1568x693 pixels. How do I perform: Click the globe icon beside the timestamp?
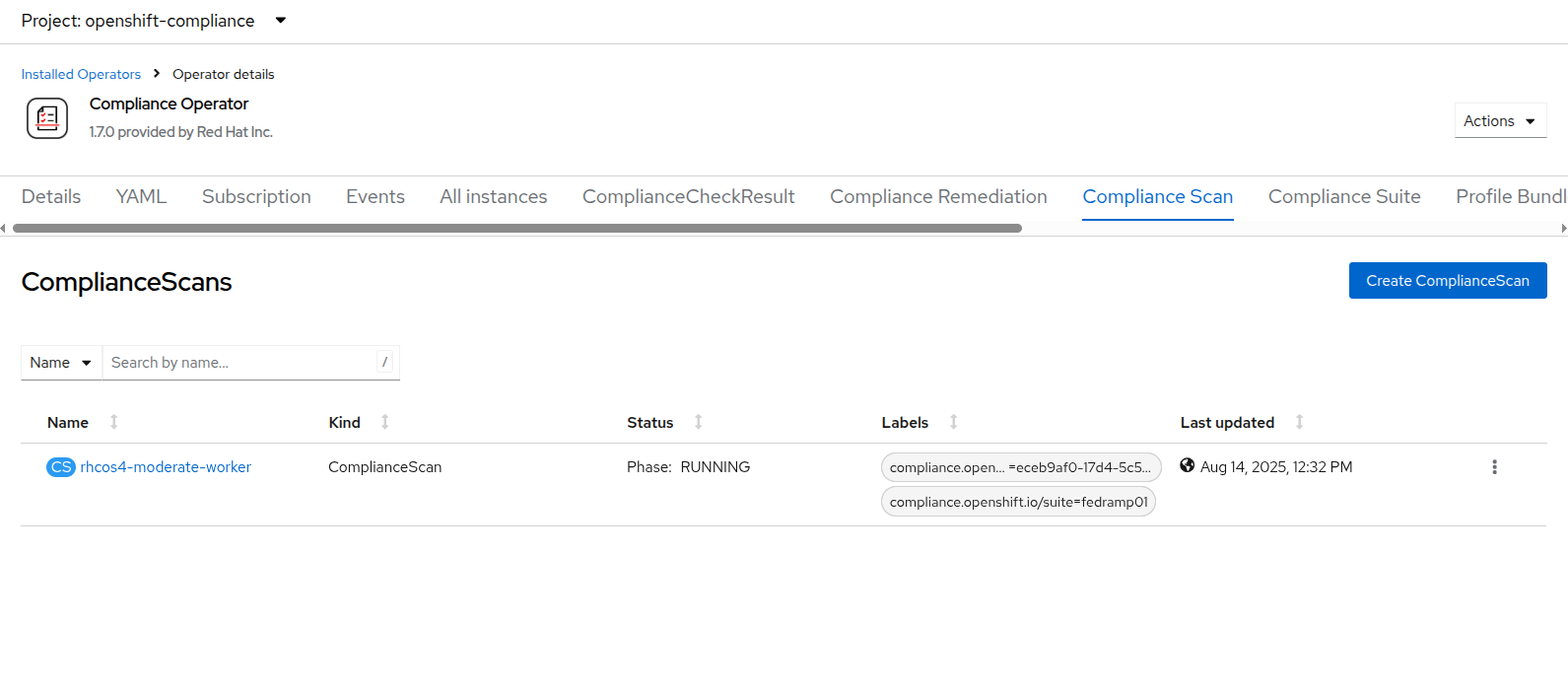pos(1188,465)
